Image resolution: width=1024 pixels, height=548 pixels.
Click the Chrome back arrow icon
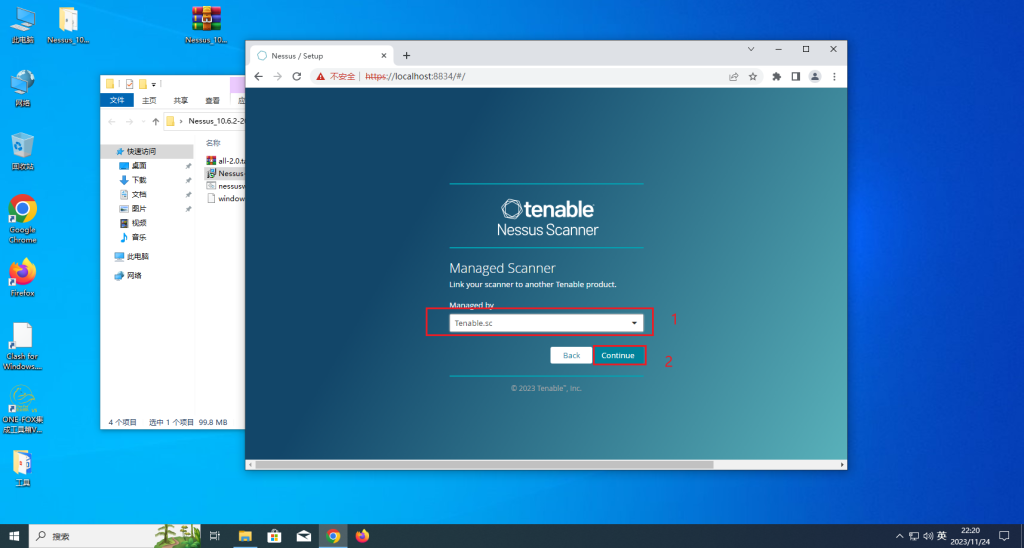tap(258, 76)
